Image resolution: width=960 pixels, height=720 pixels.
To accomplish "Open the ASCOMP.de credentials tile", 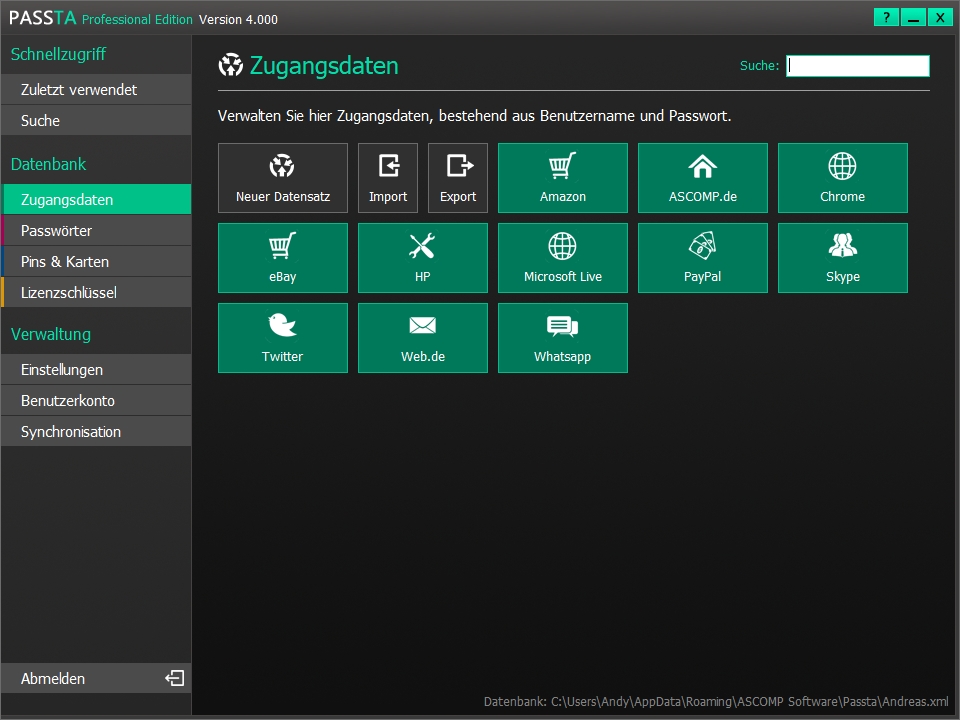I will (703, 178).
